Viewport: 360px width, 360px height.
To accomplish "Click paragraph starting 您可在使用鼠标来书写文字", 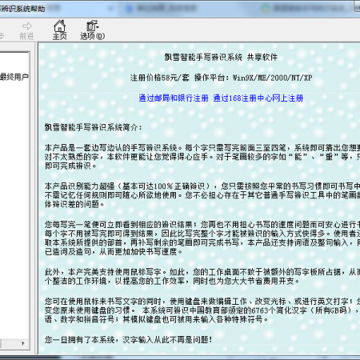I will click(202, 311).
